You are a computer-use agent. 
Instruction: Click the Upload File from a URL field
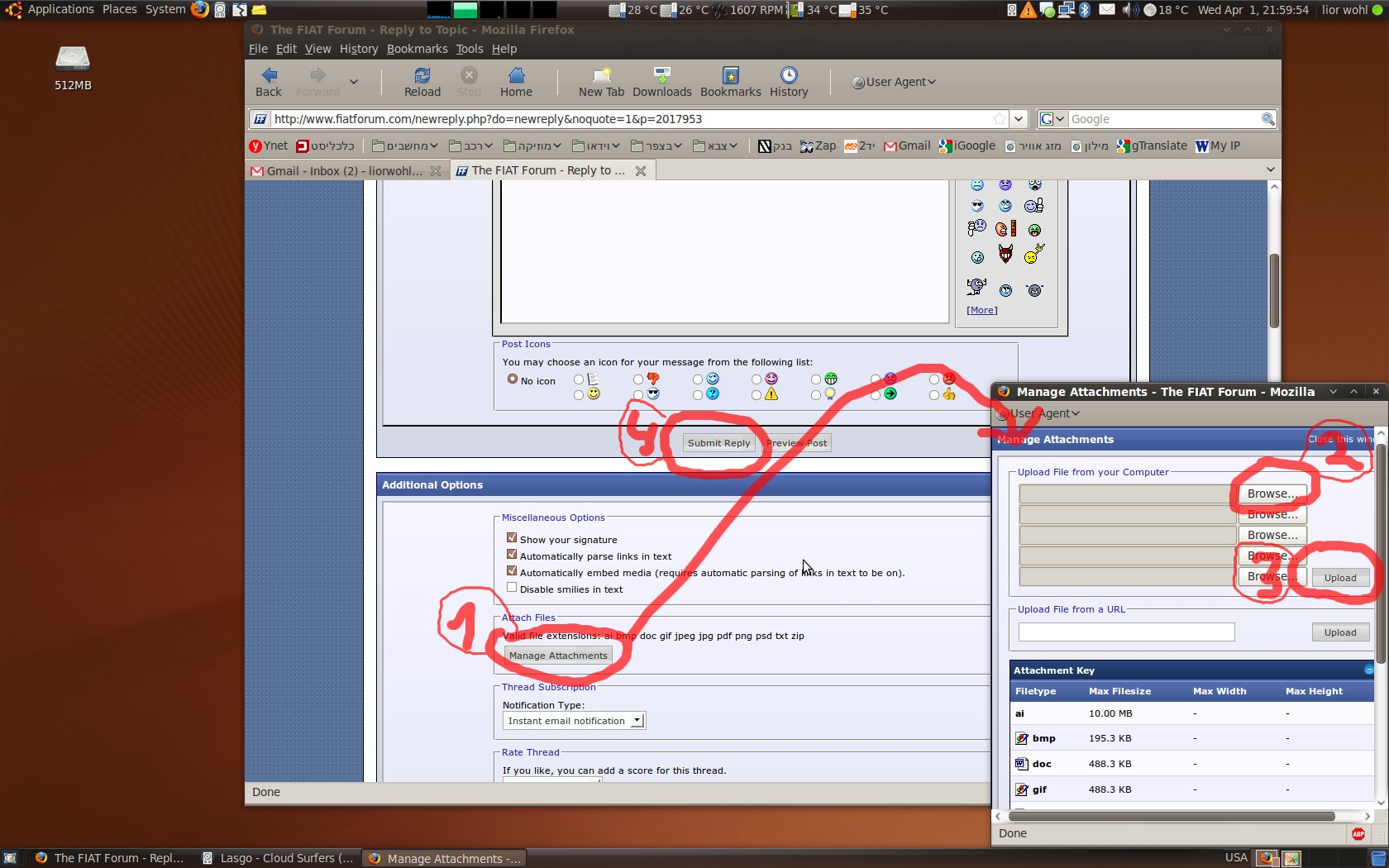(x=1126, y=632)
